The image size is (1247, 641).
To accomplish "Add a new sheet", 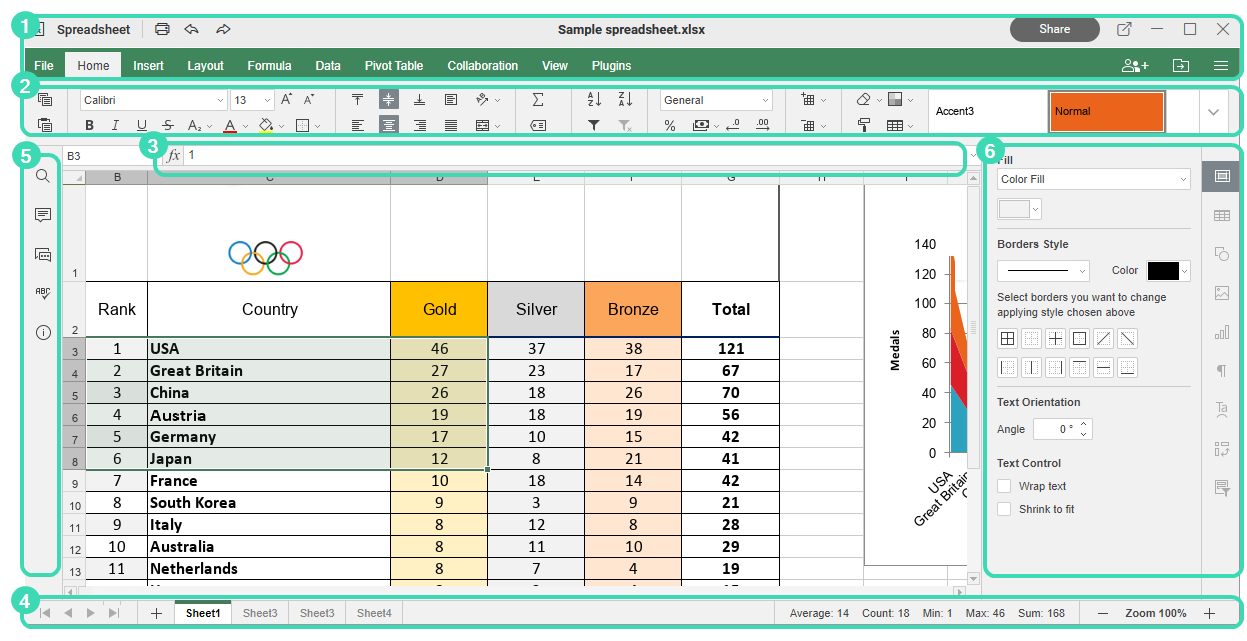I will tap(156, 613).
